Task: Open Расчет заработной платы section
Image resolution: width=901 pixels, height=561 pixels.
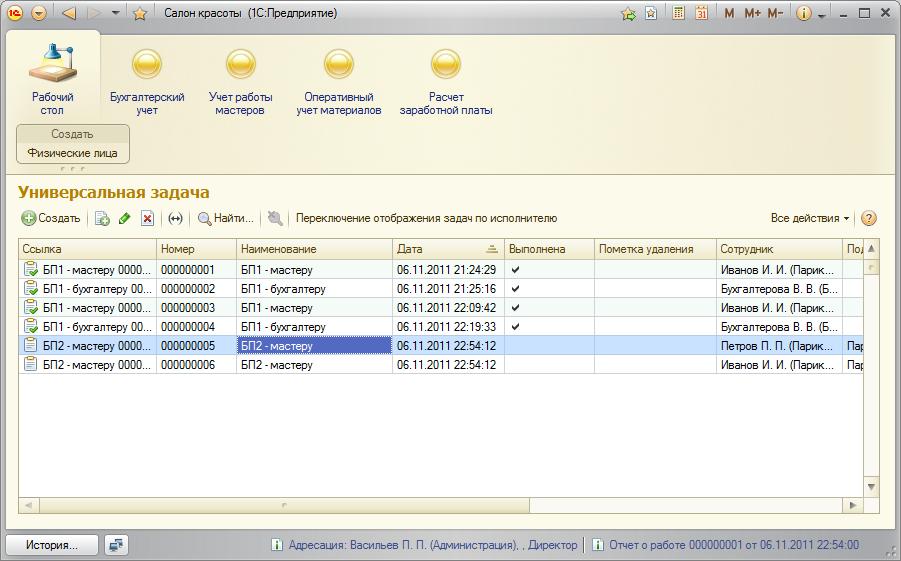Action: tap(446, 82)
